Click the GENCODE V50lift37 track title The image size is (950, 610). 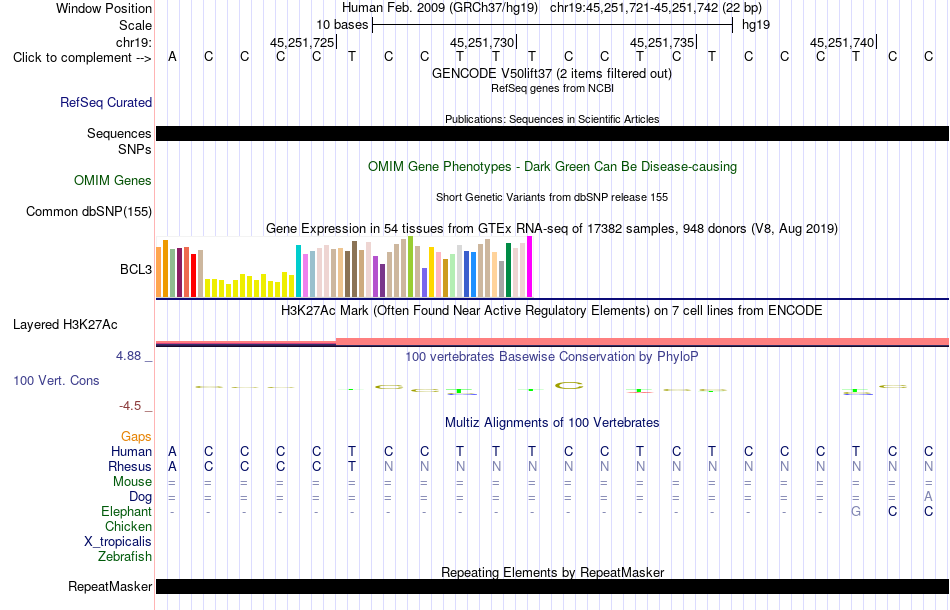coord(551,73)
